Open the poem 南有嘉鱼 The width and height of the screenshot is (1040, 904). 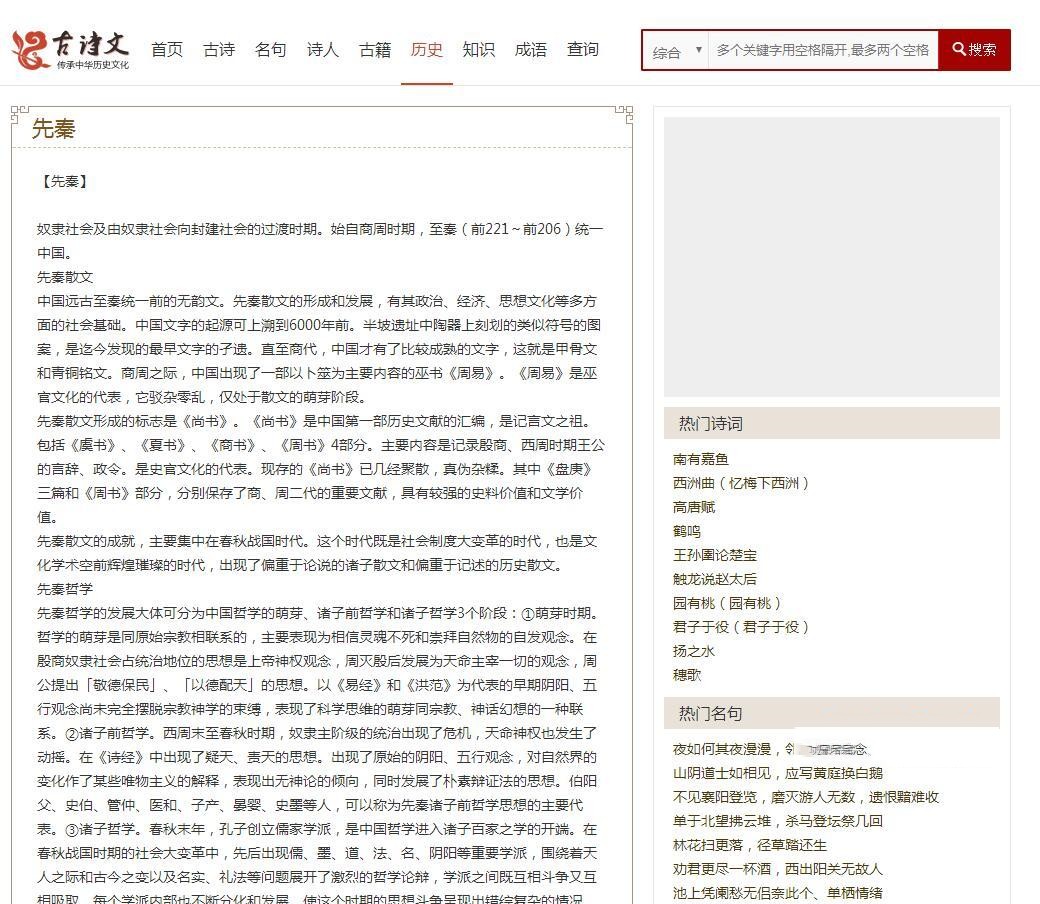pos(701,459)
